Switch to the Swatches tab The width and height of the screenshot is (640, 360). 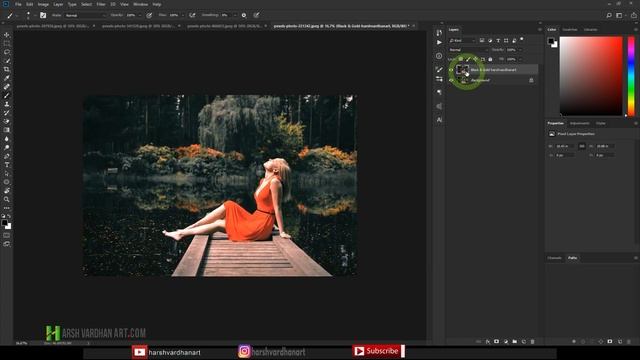(570, 29)
